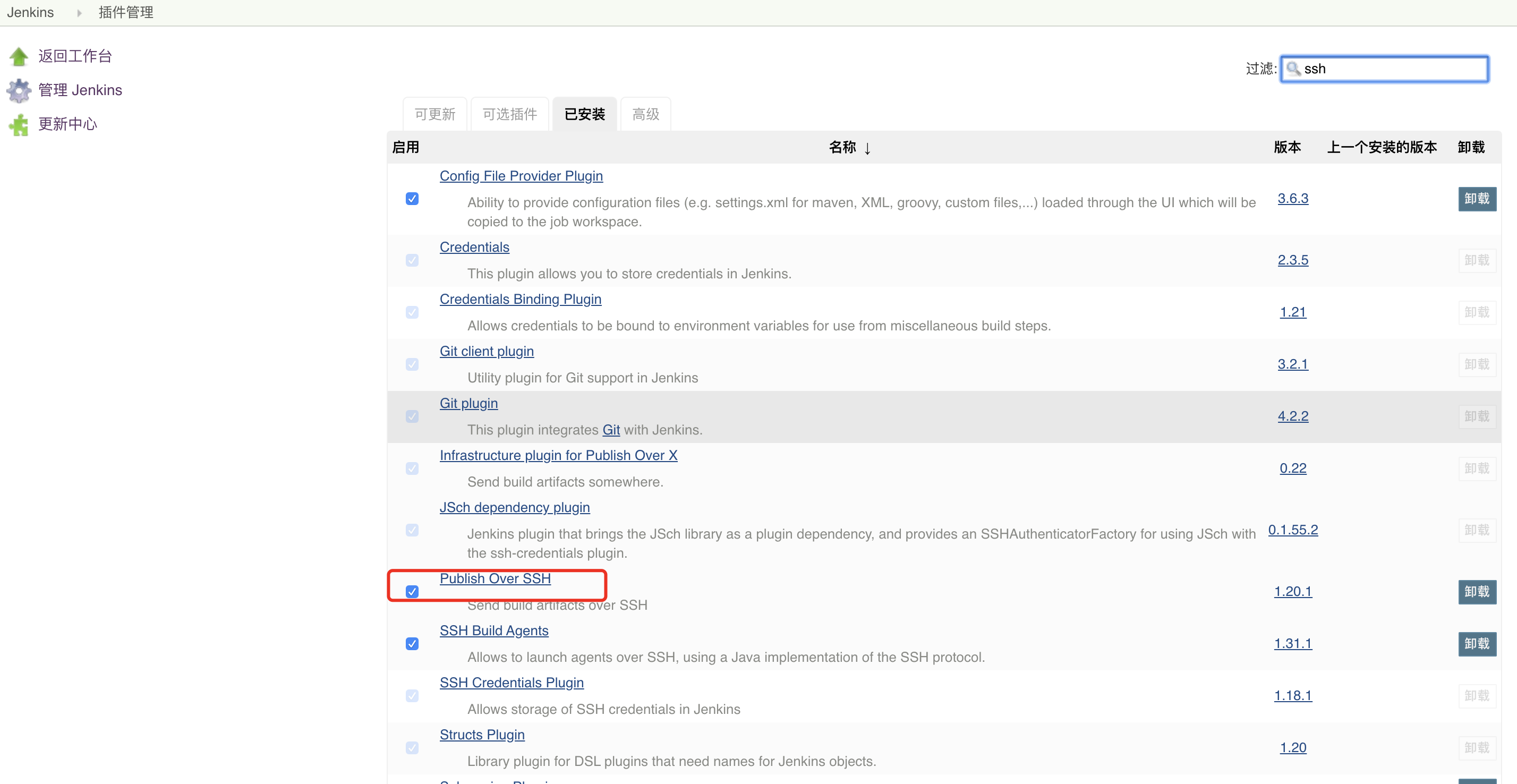Click the puzzle piece icon beside 更新中心
Screen dimensions: 1517x784
(x=18, y=124)
